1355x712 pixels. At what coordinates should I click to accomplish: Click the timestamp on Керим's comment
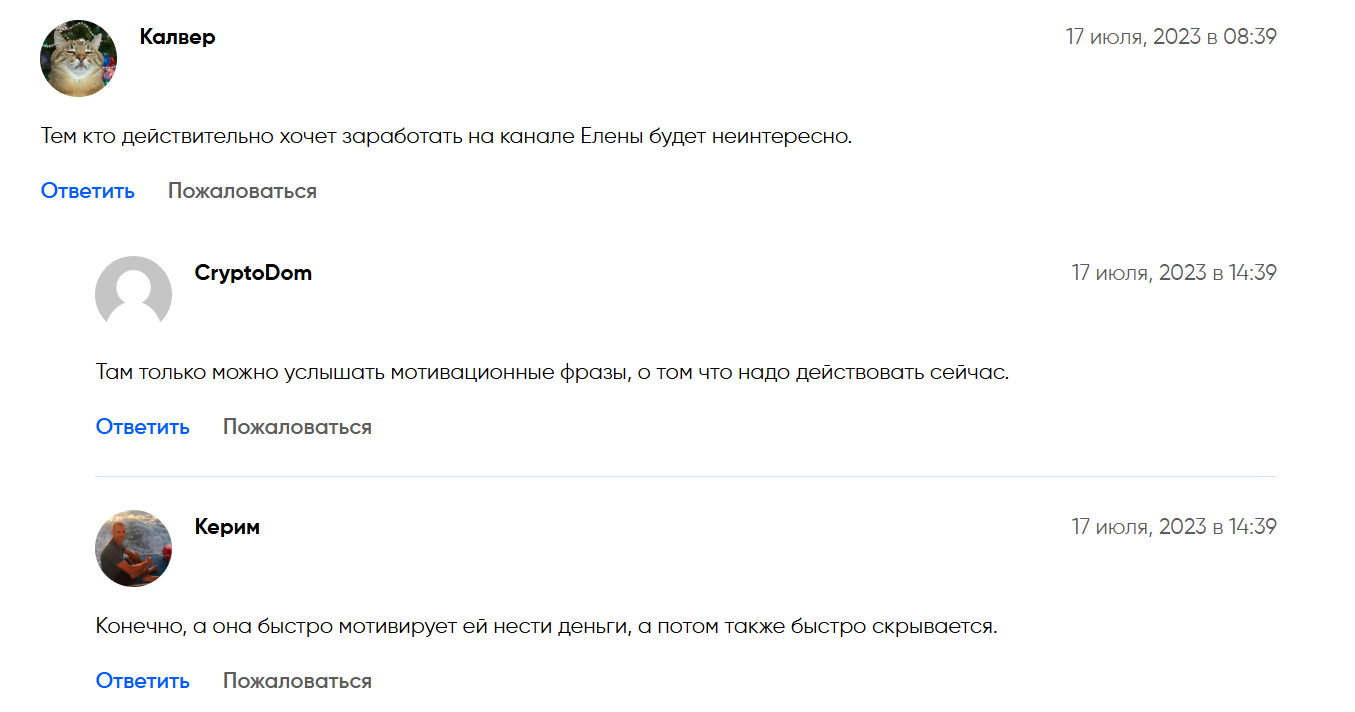pos(1174,527)
